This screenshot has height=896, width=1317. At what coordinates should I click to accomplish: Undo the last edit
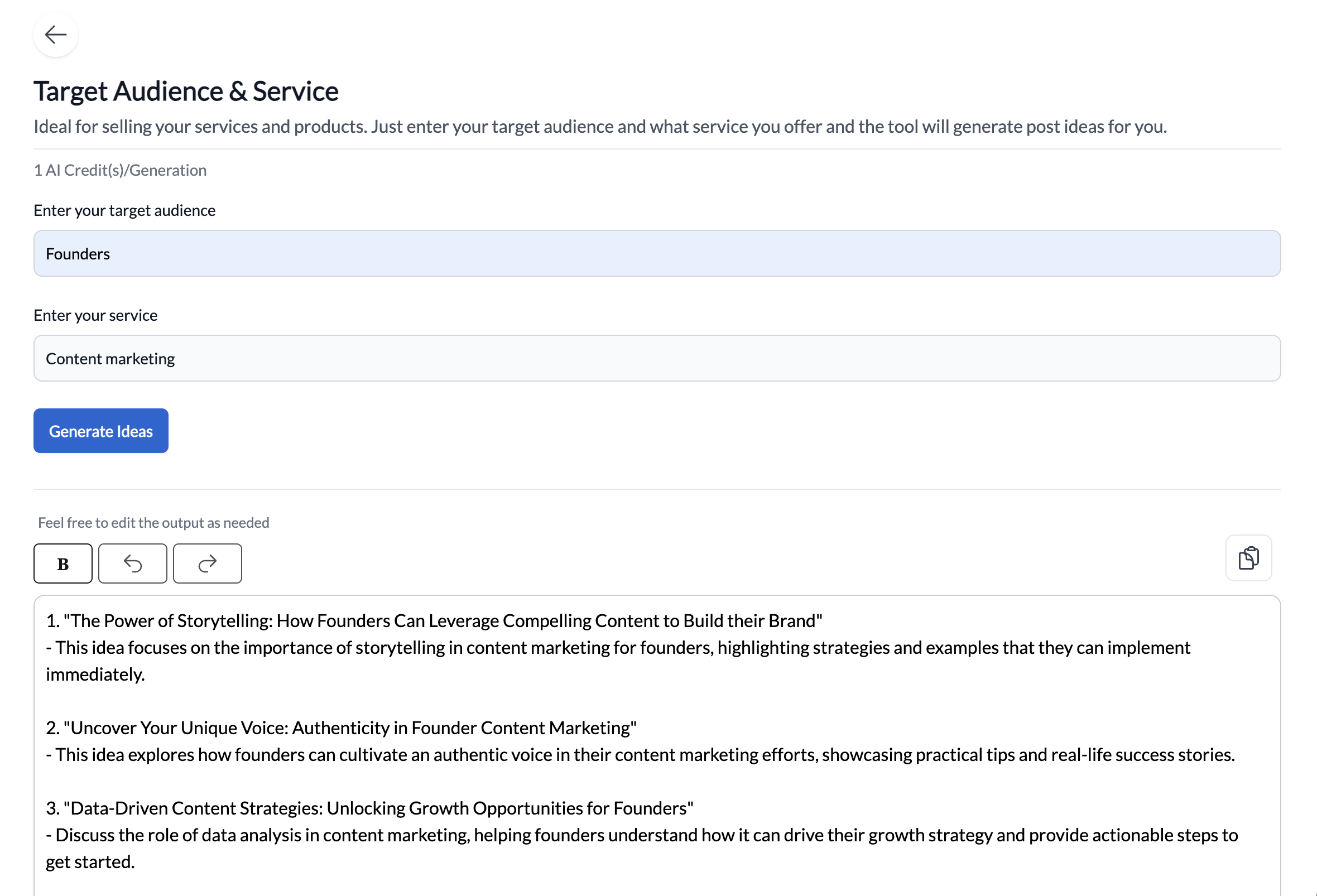[133, 563]
